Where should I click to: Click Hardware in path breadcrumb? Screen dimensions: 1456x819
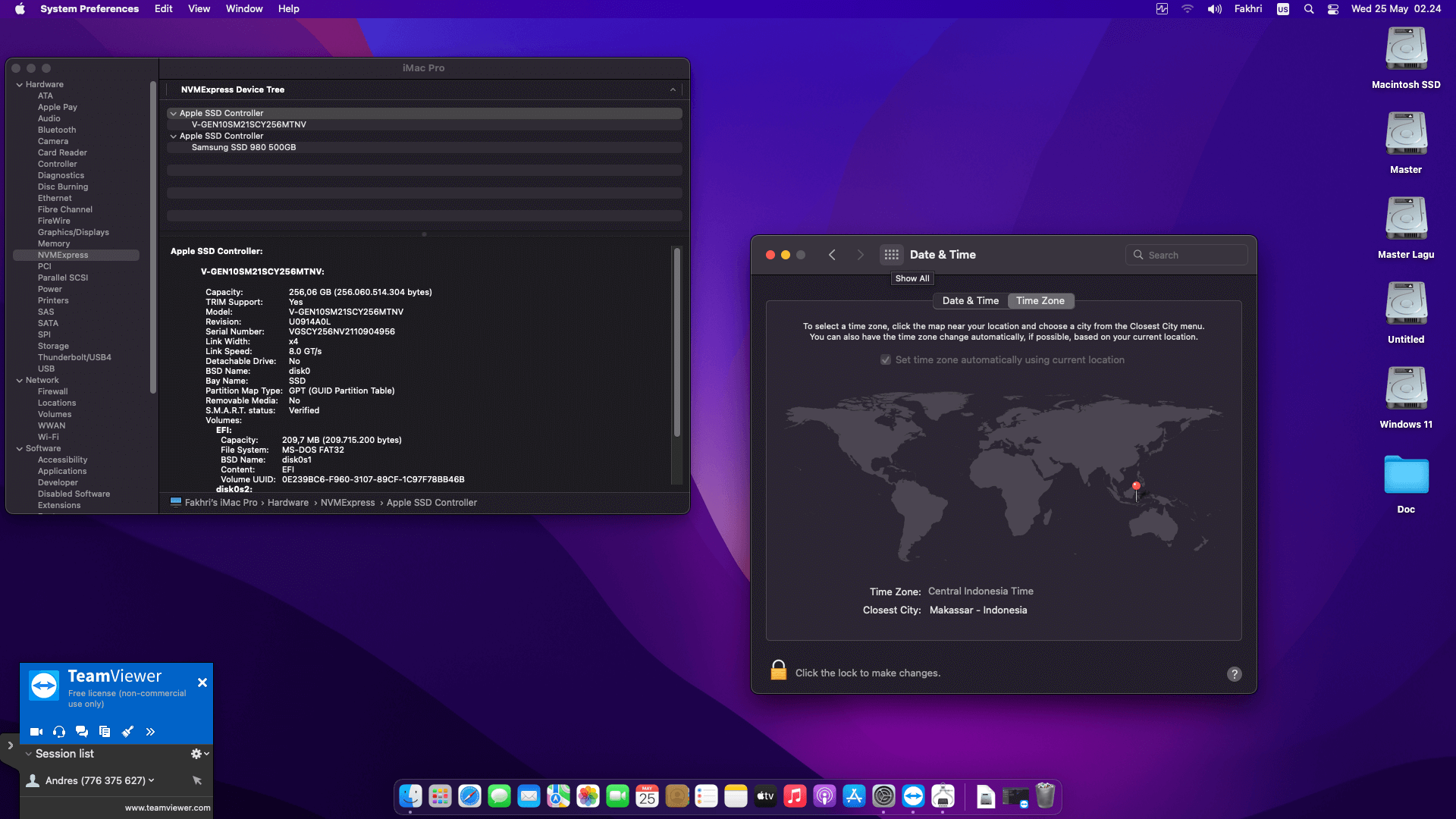pyautogui.click(x=288, y=503)
